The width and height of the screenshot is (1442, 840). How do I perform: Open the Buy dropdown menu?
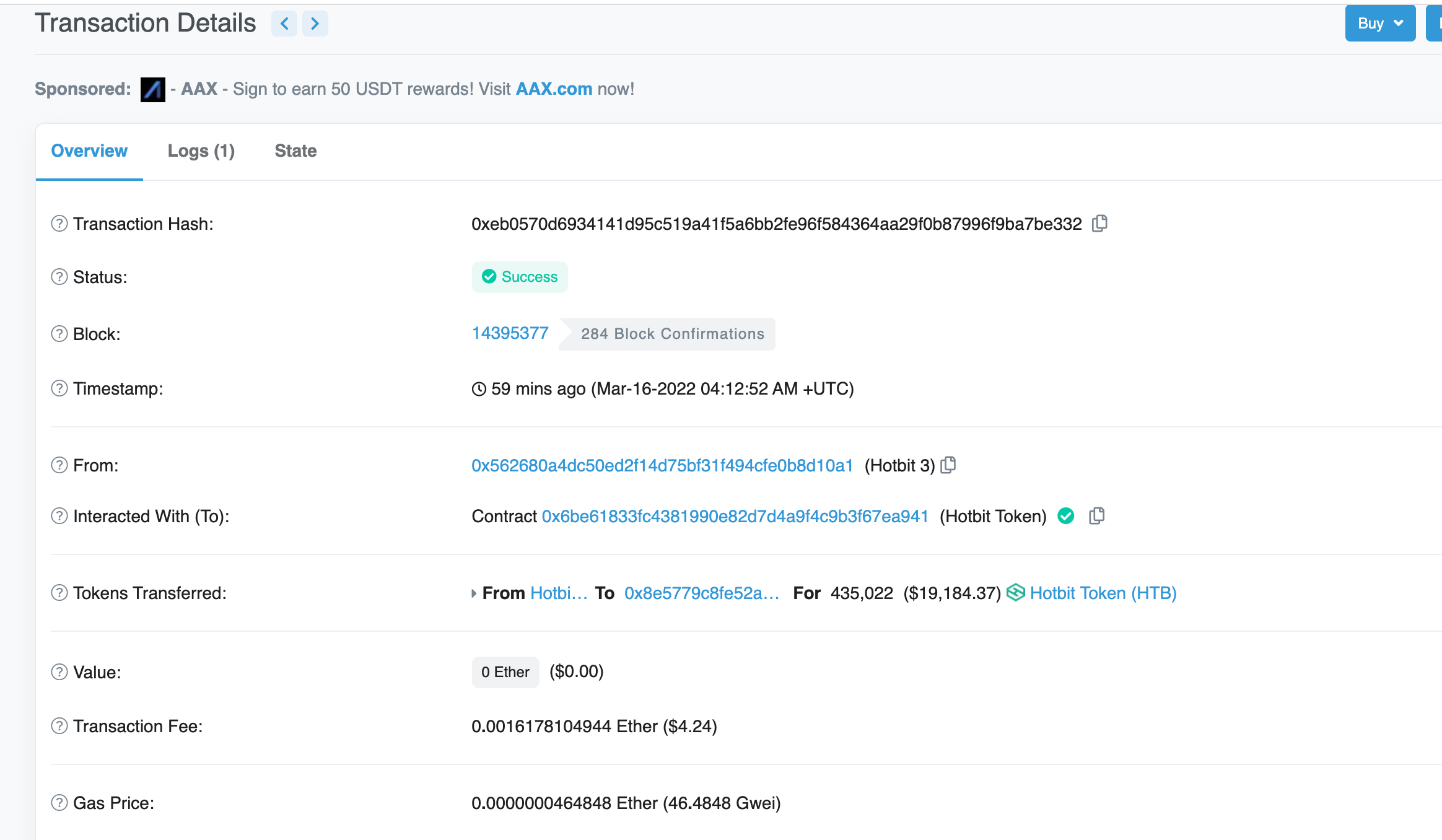(1379, 24)
